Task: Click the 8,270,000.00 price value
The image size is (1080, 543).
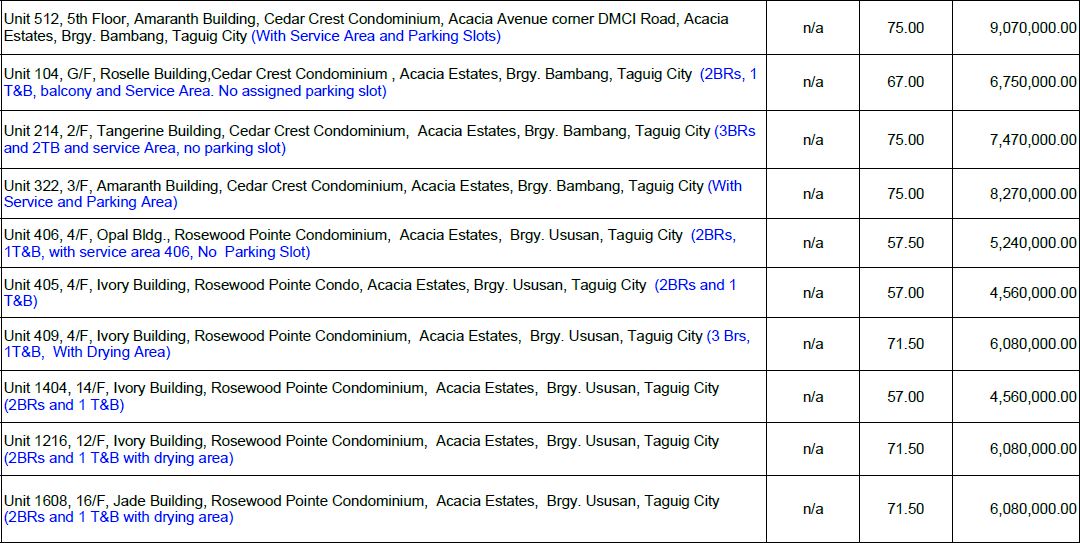Action: (1032, 194)
